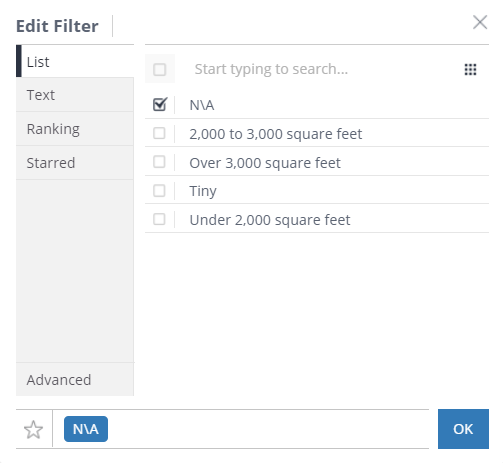
Task: Check the Over 3,000 square feet box
Action: click(159, 162)
